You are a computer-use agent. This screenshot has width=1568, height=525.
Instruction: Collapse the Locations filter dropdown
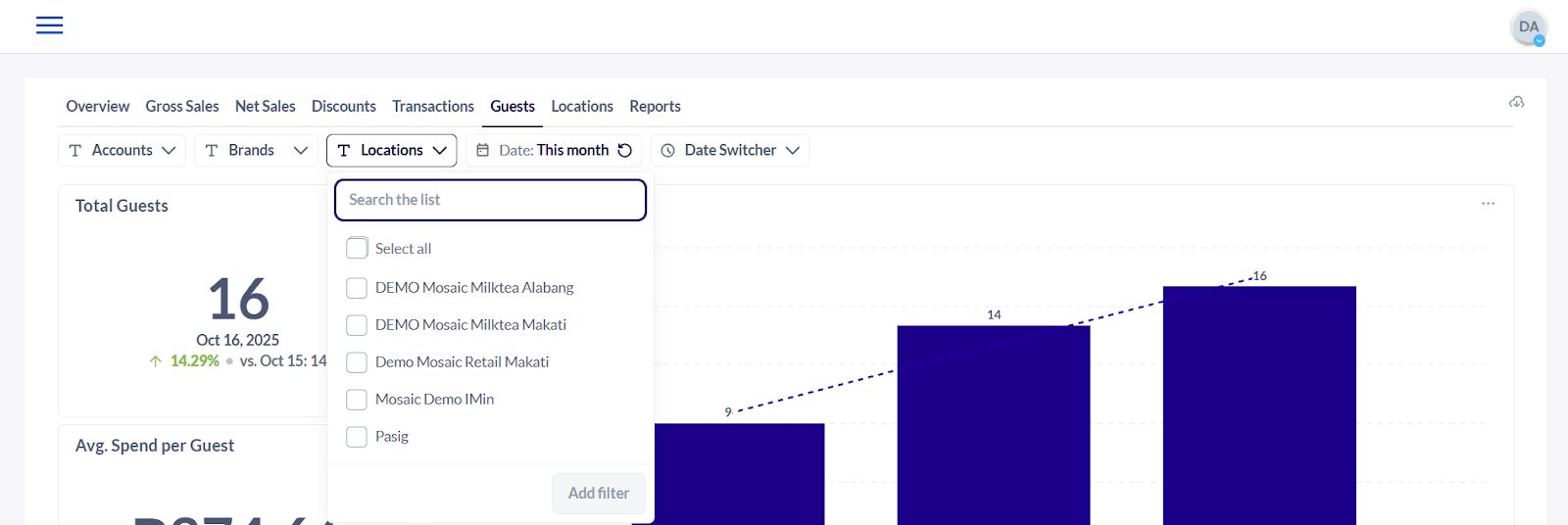[x=391, y=150]
